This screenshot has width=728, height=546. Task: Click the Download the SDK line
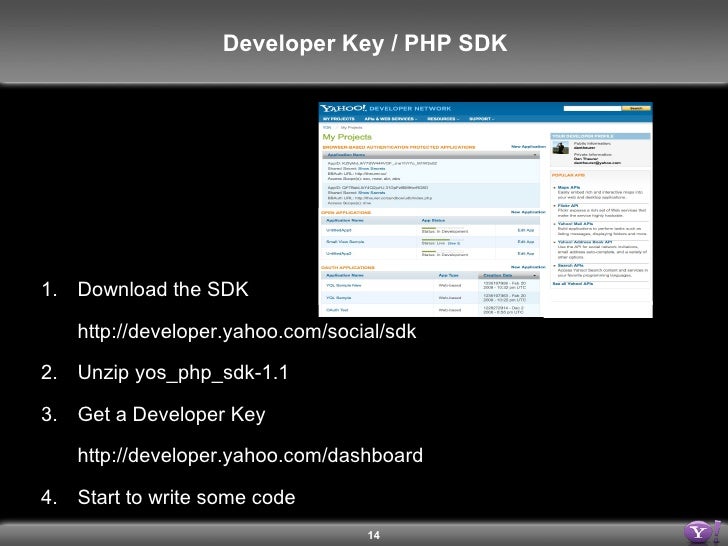point(163,289)
